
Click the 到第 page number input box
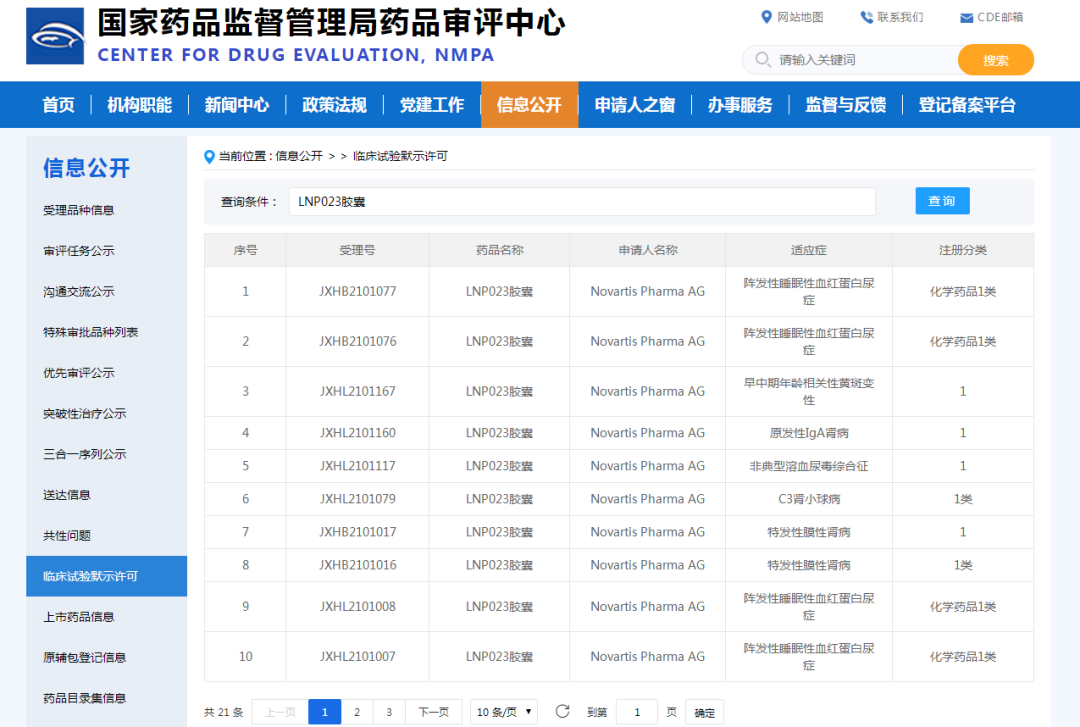tap(637, 711)
